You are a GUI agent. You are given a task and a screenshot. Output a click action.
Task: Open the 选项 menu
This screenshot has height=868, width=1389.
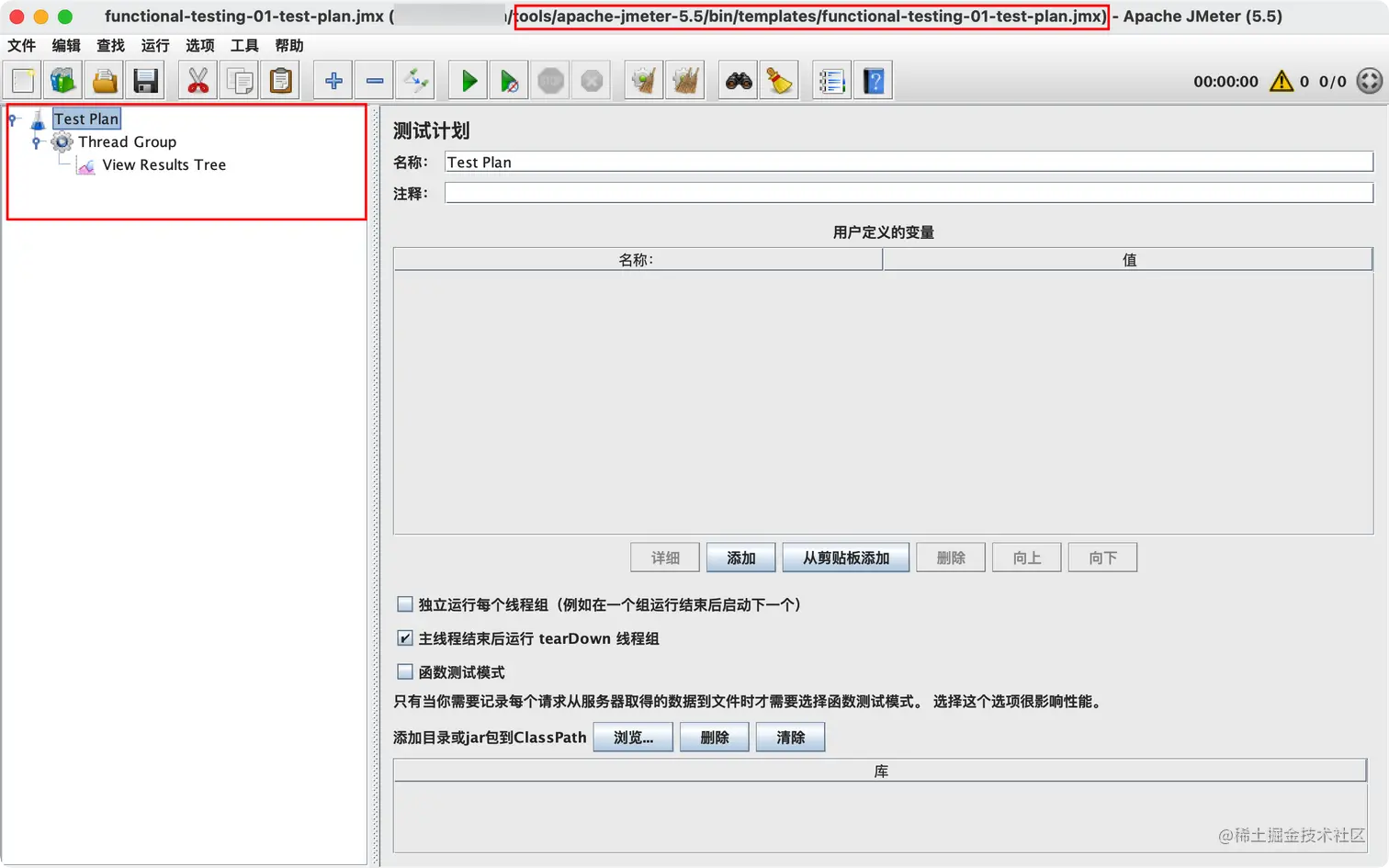click(199, 45)
